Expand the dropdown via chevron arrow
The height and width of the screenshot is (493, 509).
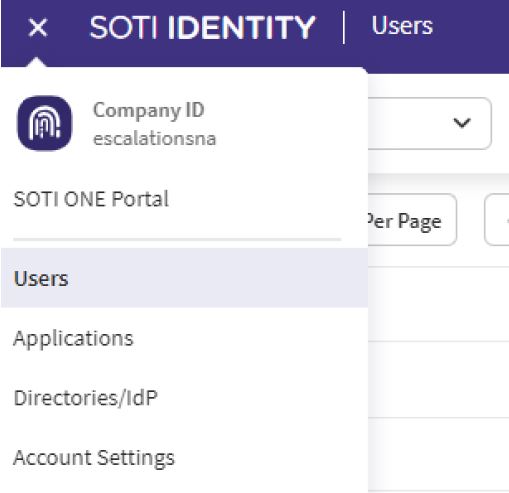tap(462, 123)
